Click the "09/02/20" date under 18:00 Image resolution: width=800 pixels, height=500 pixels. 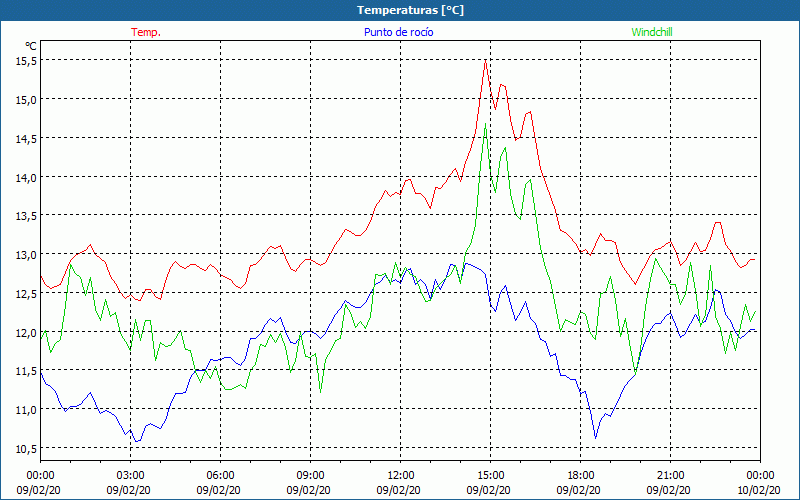click(579, 490)
